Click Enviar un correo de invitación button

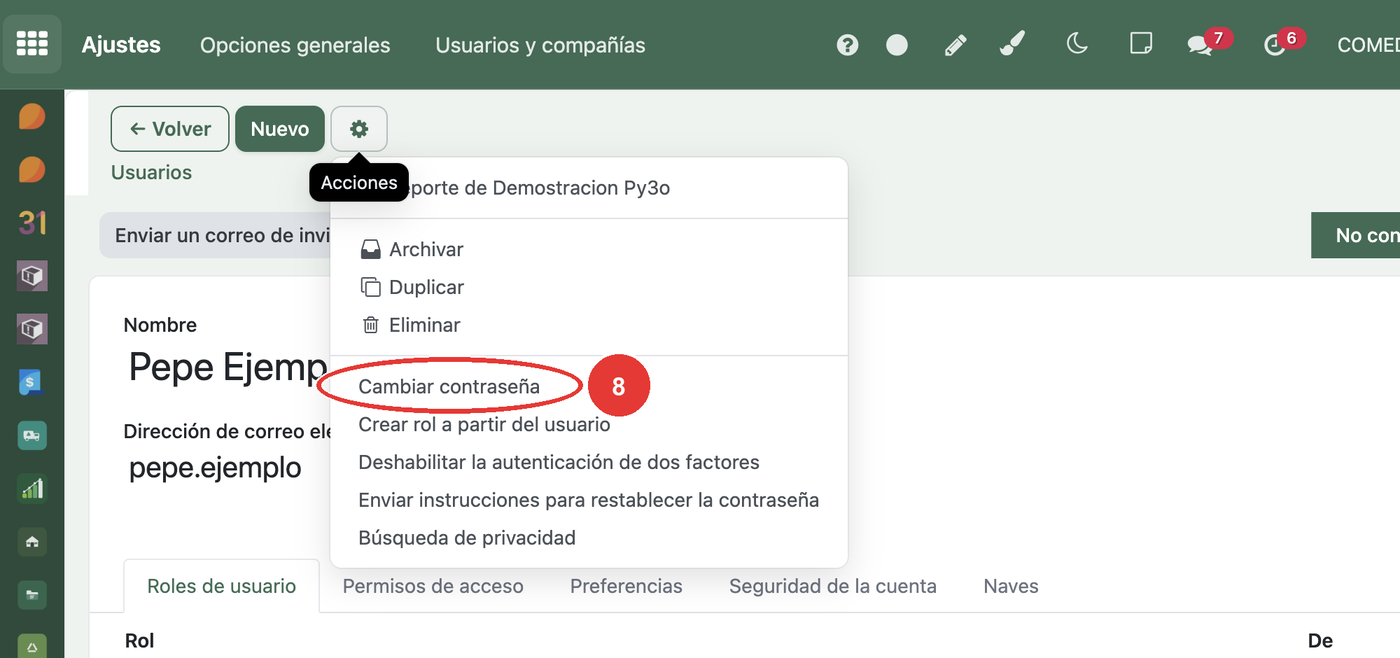click(215, 236)
